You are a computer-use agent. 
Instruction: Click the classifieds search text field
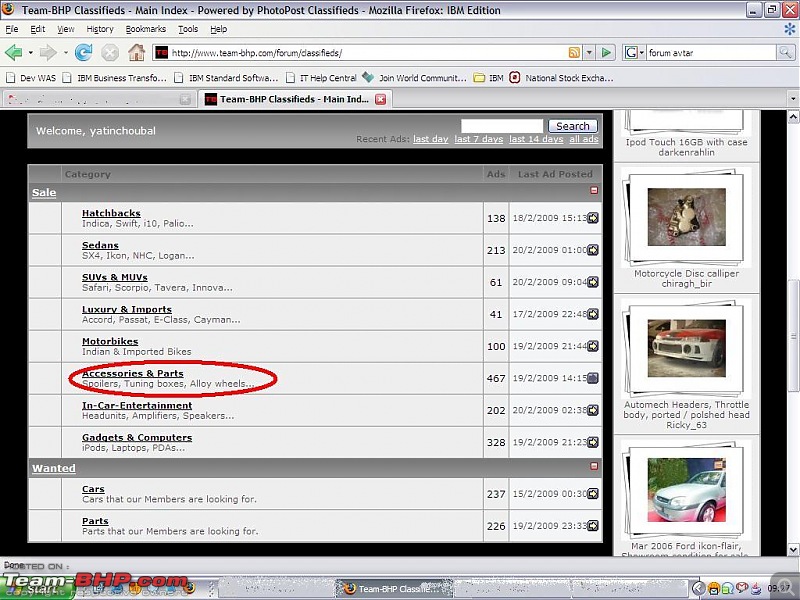pos(502,126)
